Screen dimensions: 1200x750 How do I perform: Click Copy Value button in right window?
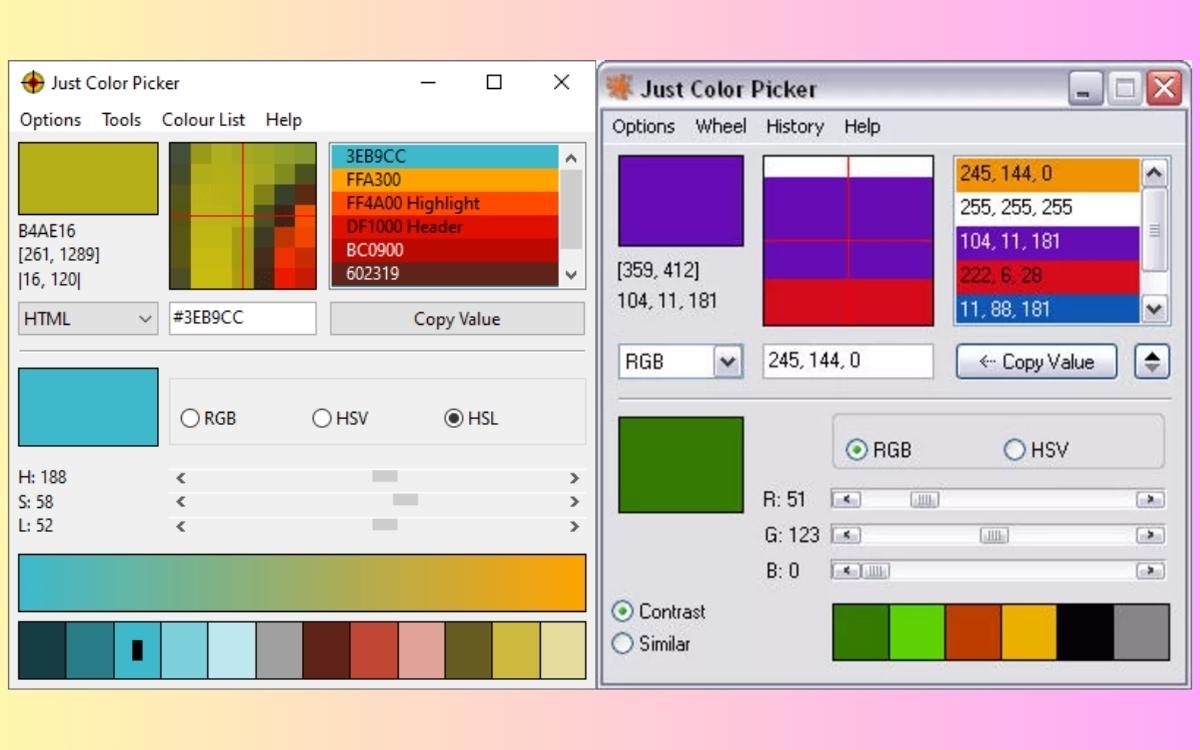(1037, 362)
